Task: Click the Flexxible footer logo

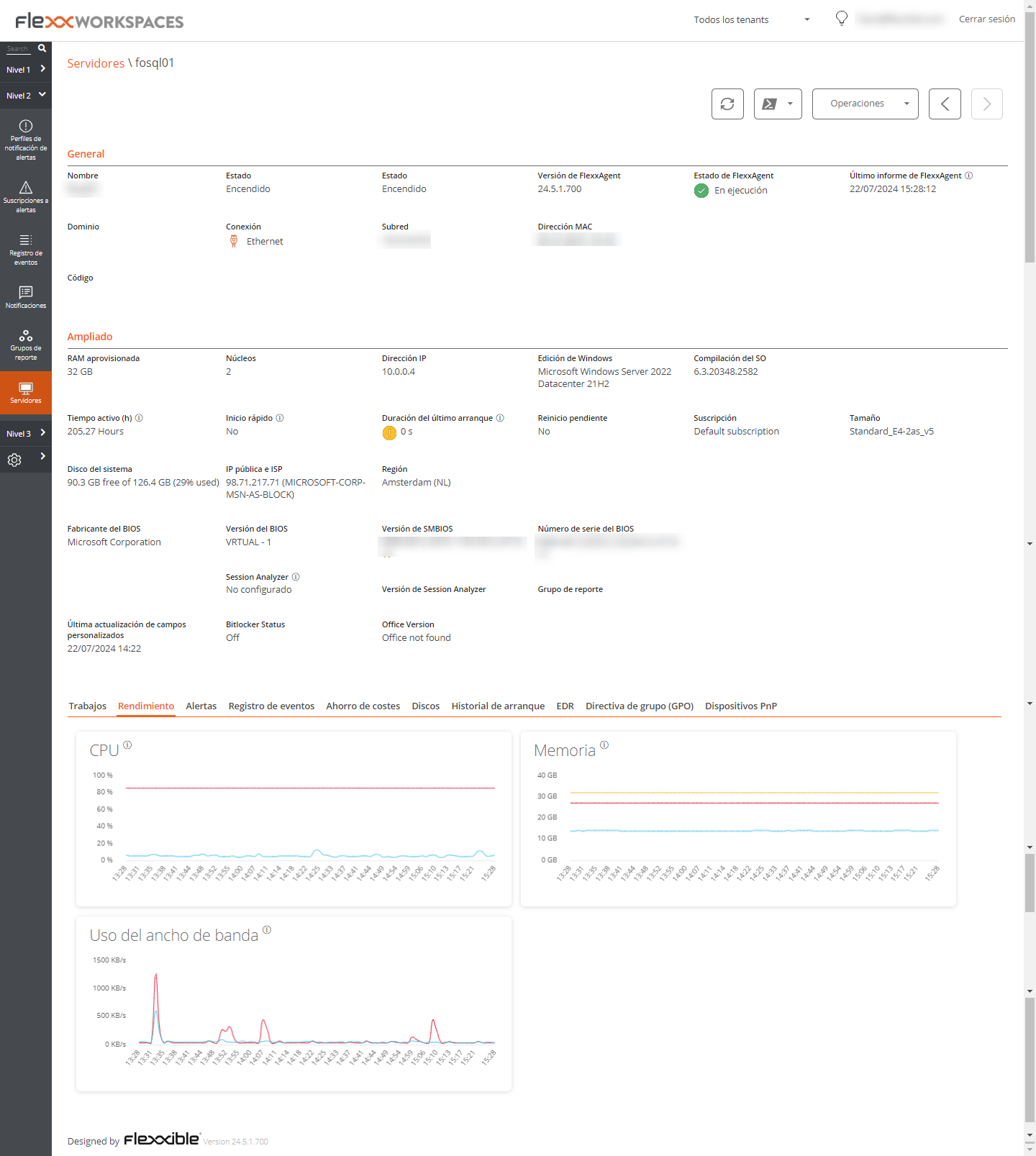Action: (x=161, y=1139)
